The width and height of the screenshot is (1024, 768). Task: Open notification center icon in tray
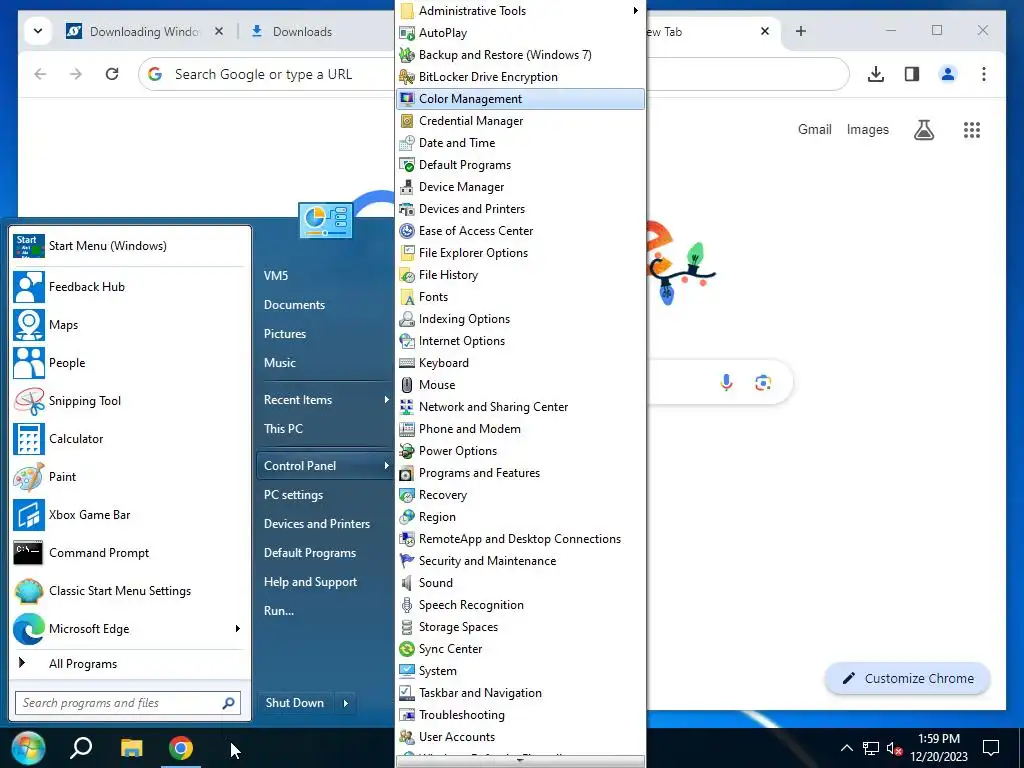(x=991, y=748)
